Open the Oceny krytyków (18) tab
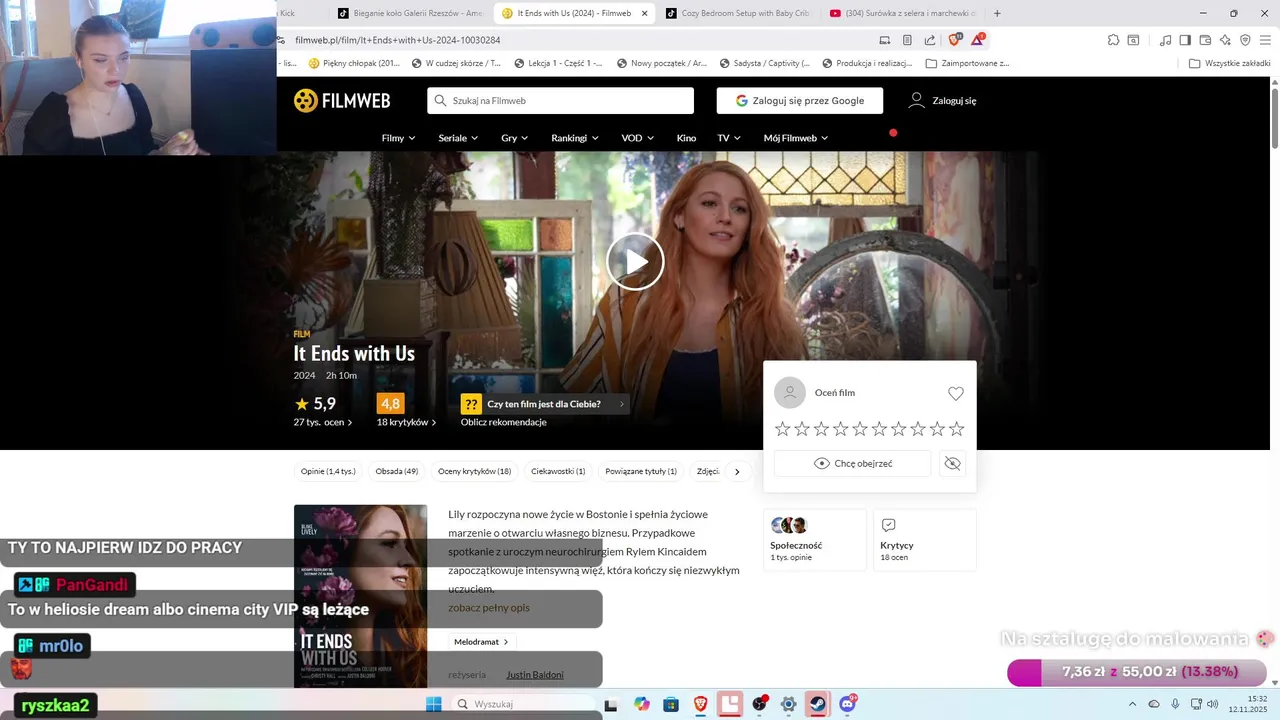The width and height of the screenshot is (1280, 720). tap(474, 471)
